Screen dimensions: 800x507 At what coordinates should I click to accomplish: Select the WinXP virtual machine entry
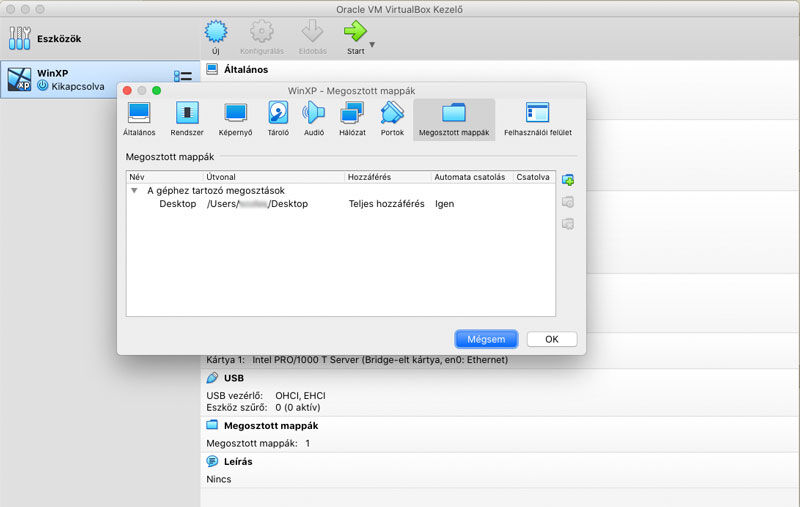point(100,80)
